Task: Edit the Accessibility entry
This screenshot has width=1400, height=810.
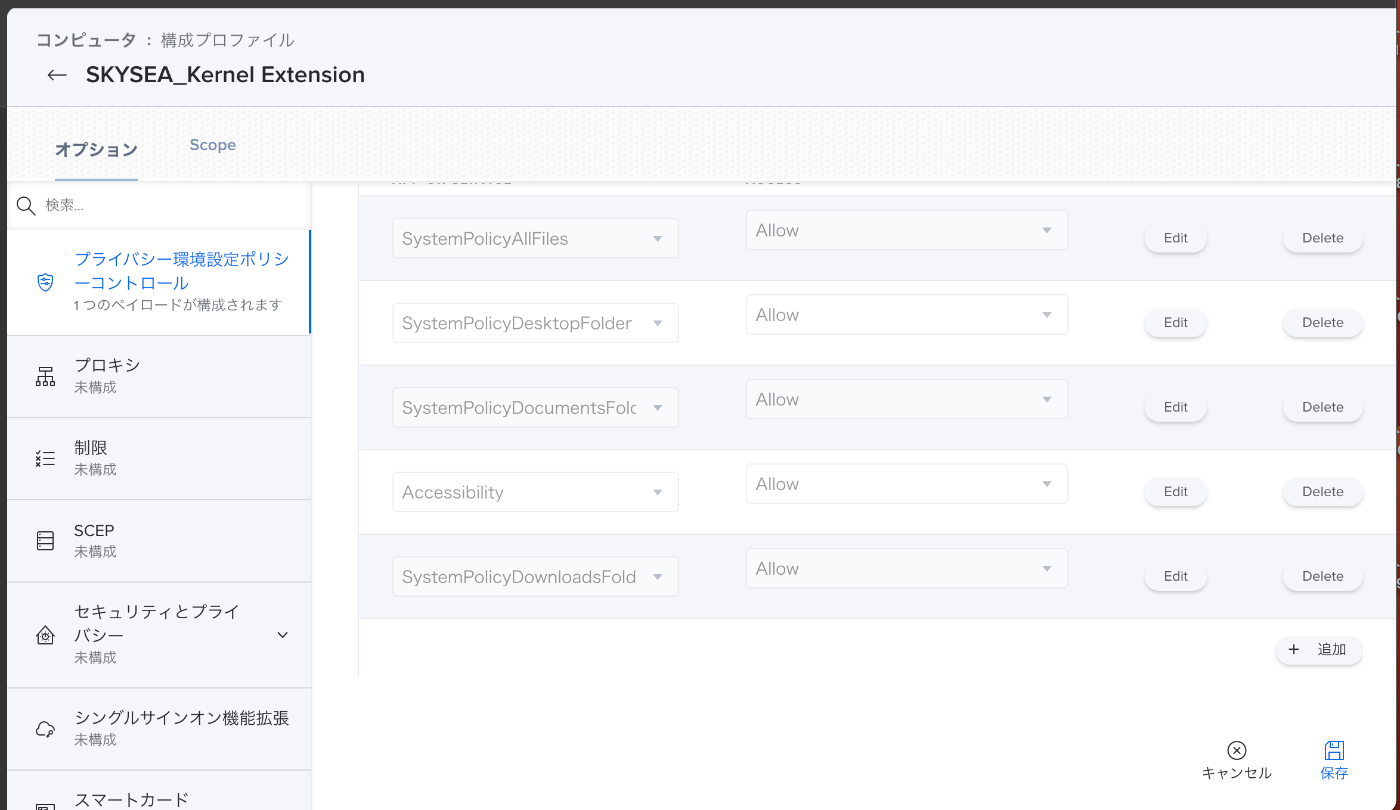Action: (x=1176, y=492)
